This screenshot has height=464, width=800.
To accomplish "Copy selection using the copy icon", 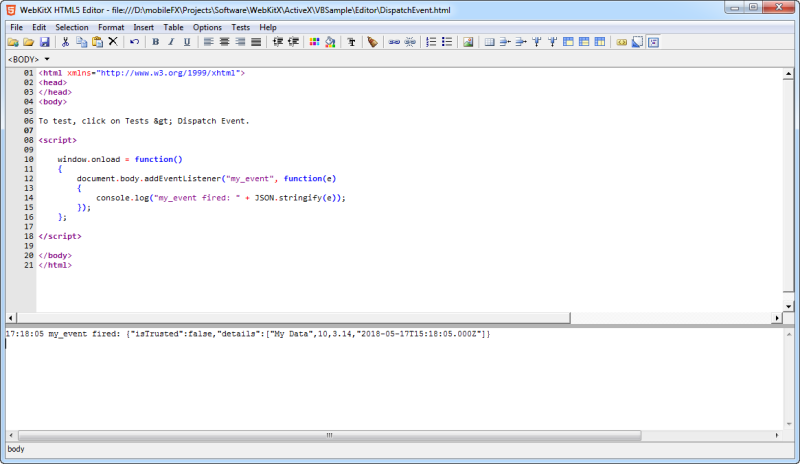I will tap(81, 42).
